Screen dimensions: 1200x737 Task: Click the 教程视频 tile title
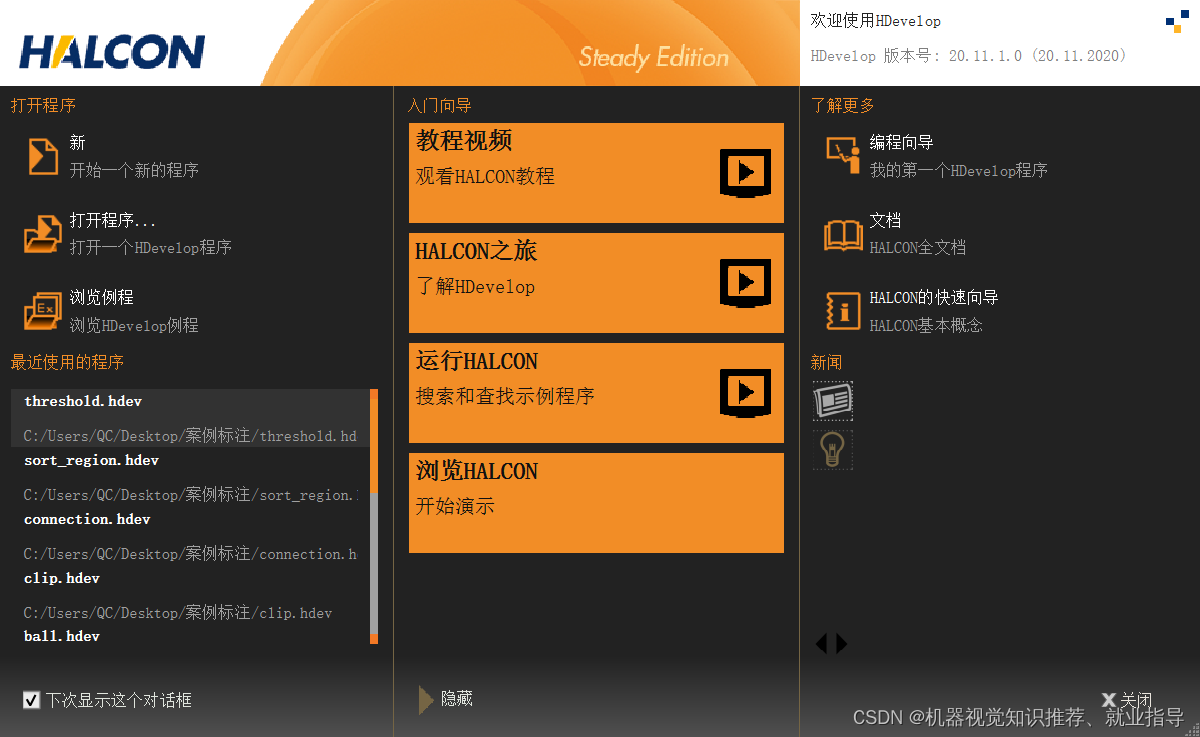click(x=464, y=141)
